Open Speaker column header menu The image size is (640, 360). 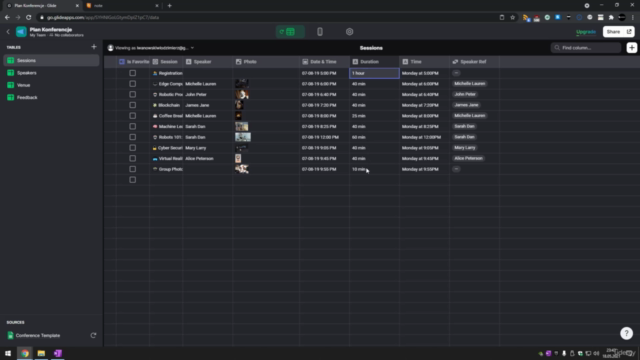tap(208, 62)
